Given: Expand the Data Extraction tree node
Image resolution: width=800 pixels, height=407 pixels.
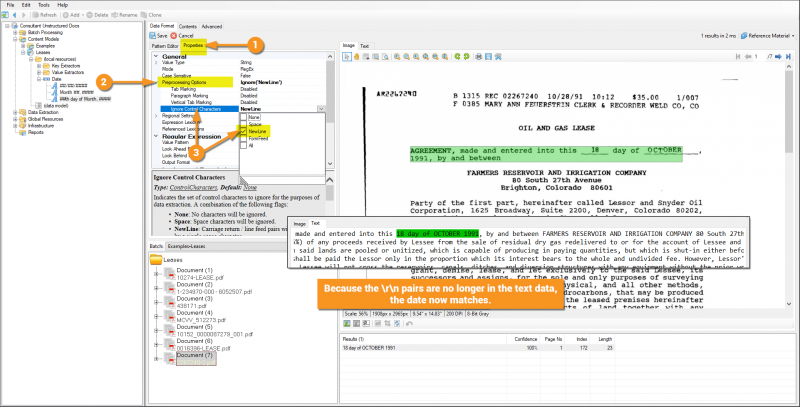Looking at the screenshot, I should [14, 112].
